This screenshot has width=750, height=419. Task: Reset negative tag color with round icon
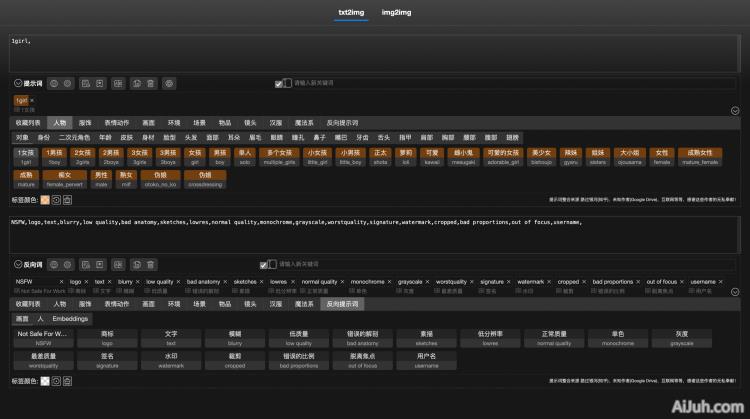56,381
